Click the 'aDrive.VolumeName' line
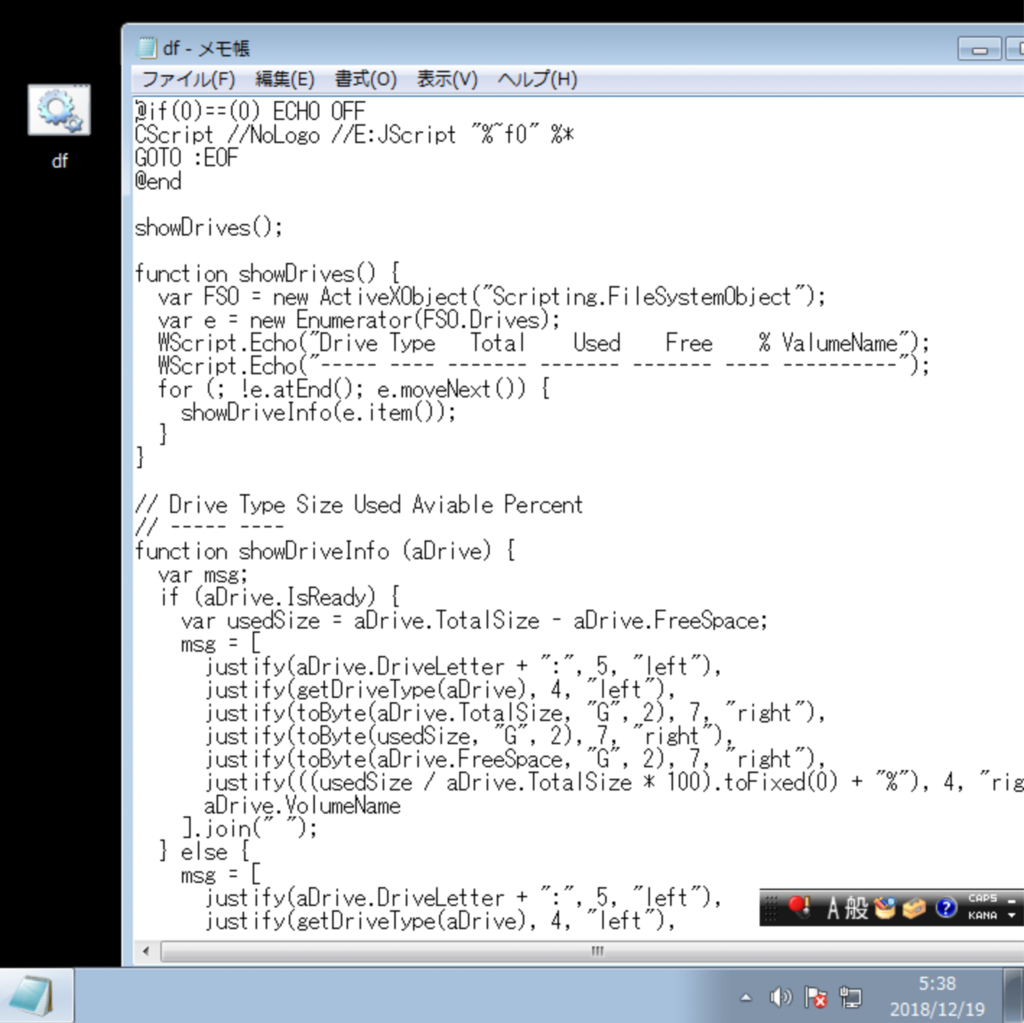This screenshot has height=1023, width=1024. (302, 805)
